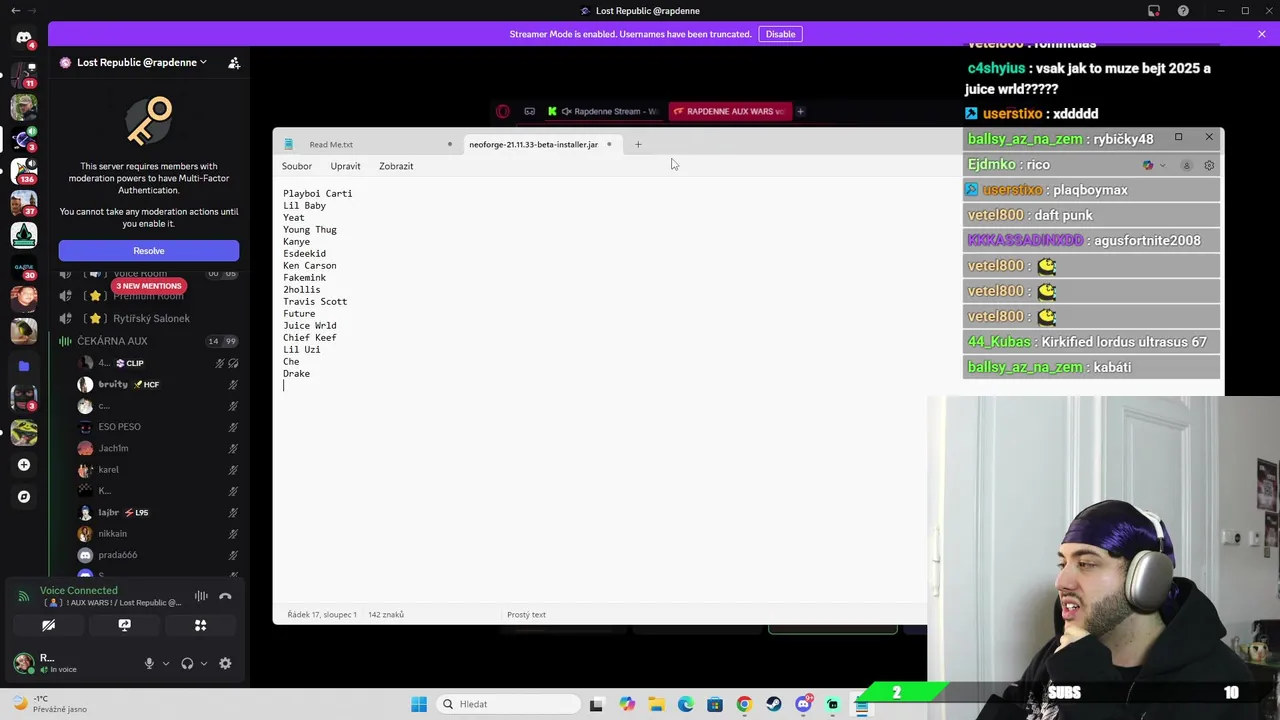This screenshot has height=720, width=1280.
Task: Open Discord direct messages home icon
Action: [x=24, y=38]
